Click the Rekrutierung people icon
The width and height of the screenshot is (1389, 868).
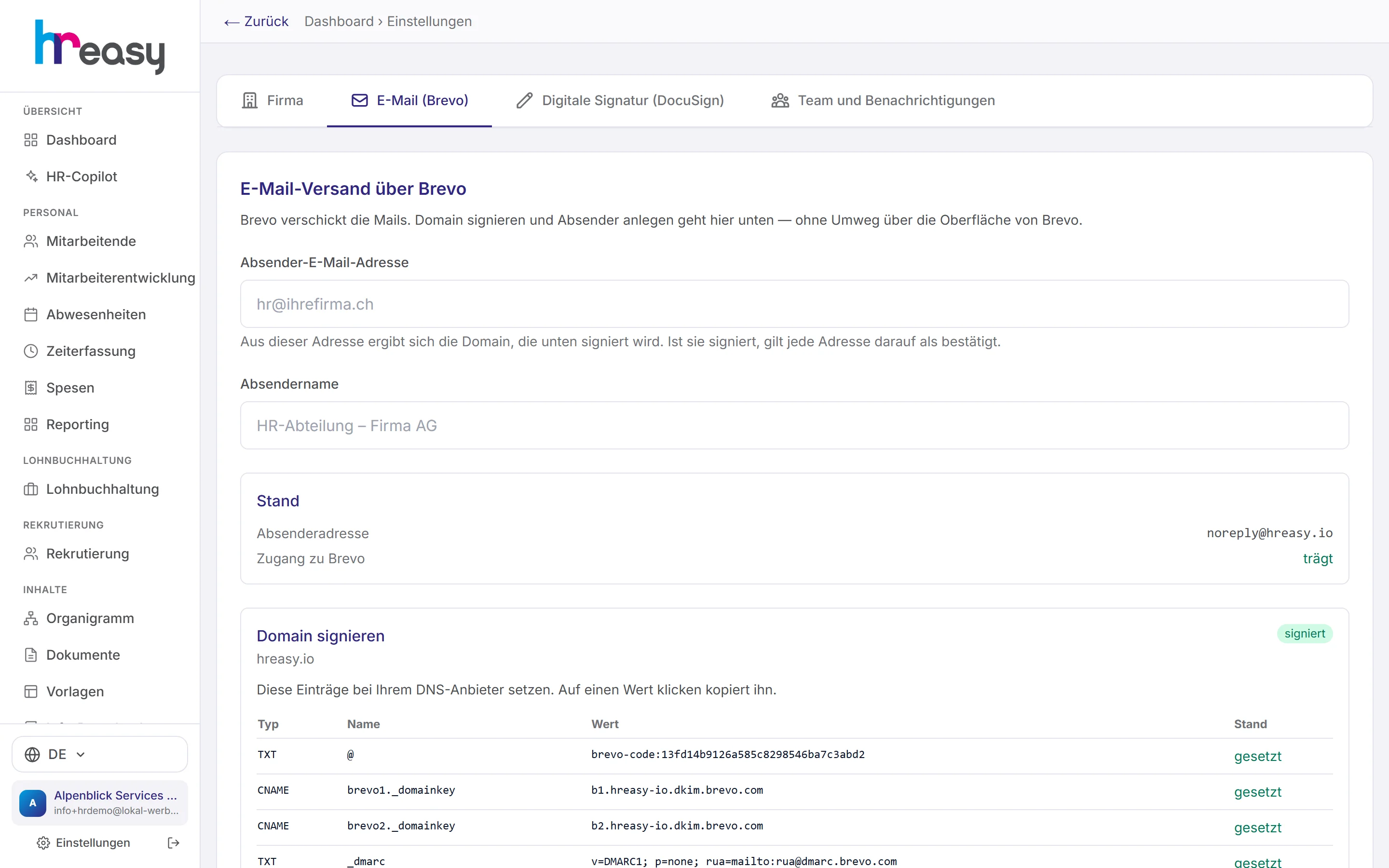[31, 554]
